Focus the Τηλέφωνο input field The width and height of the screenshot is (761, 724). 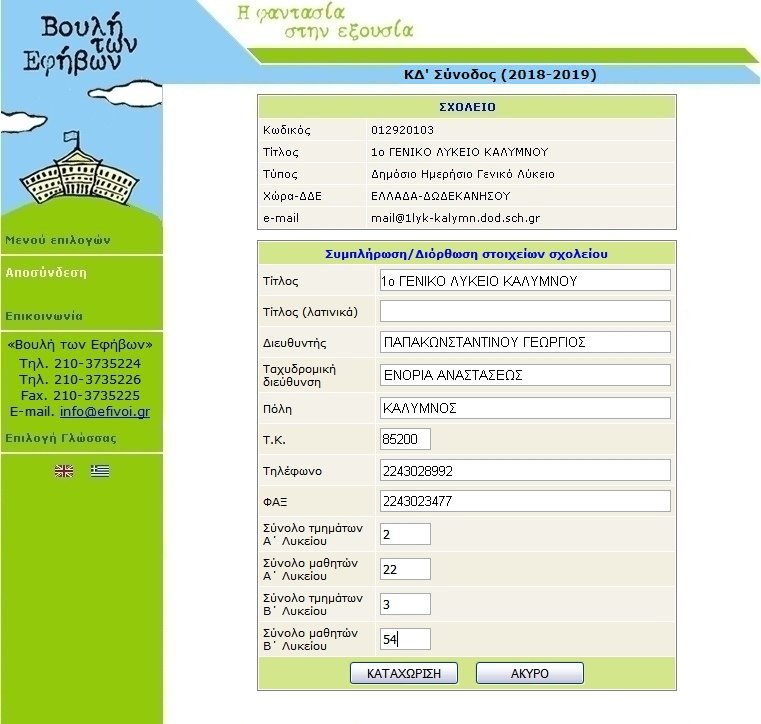click(525, 470)
